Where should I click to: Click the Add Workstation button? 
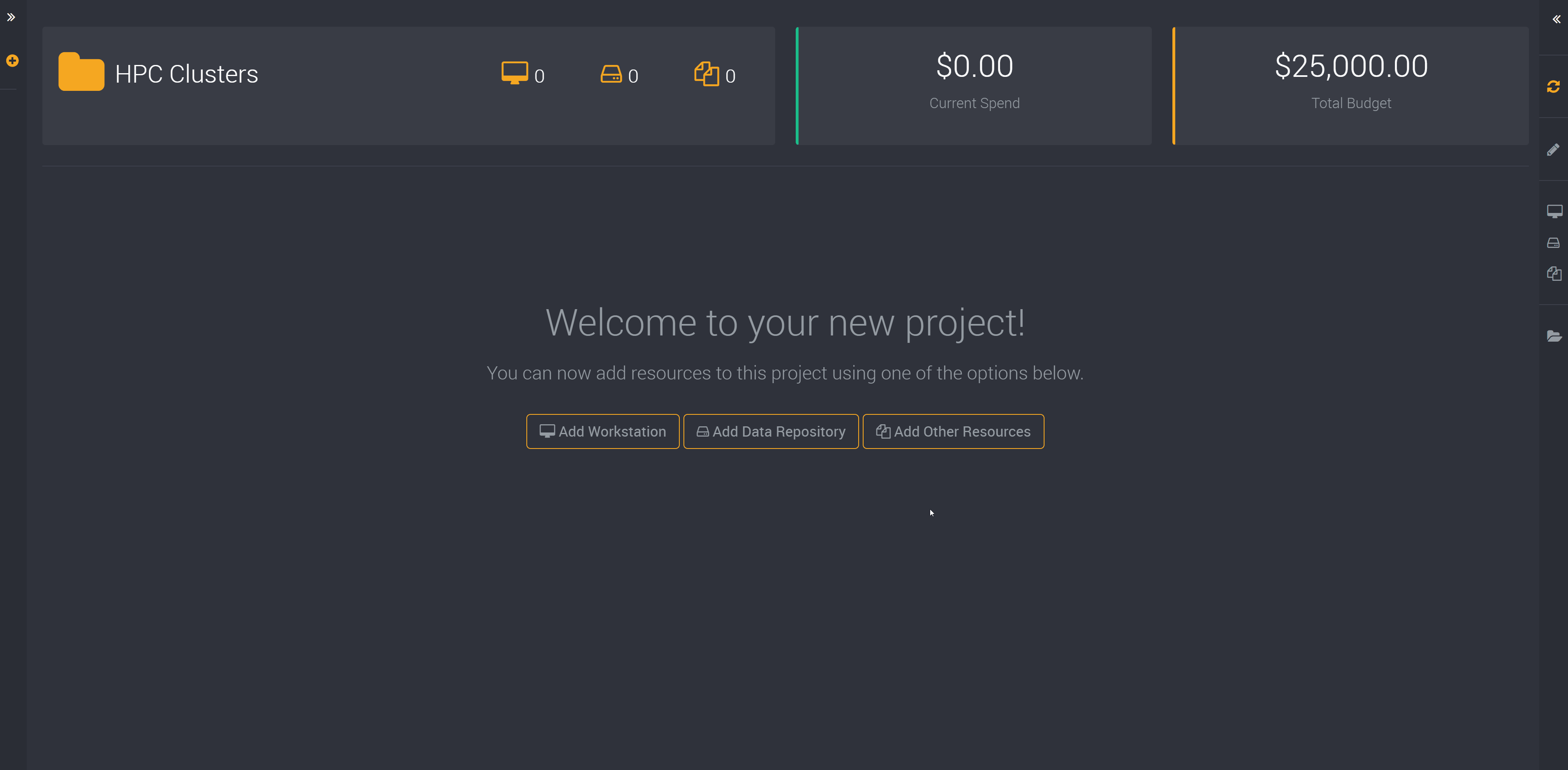(x=601, y=431)
